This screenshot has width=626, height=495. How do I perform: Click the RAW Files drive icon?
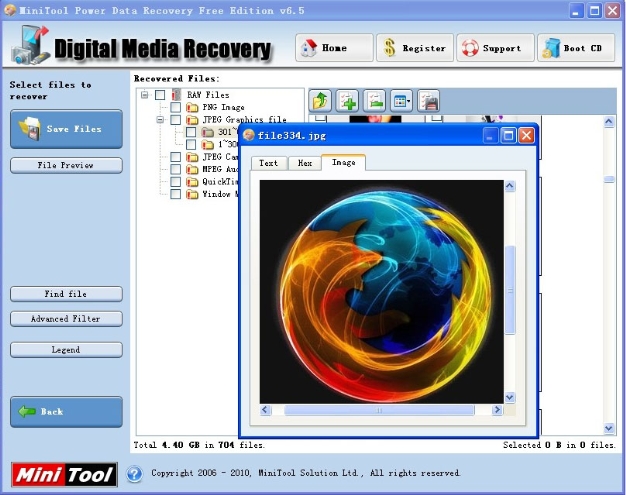click(x=176, y=95)
